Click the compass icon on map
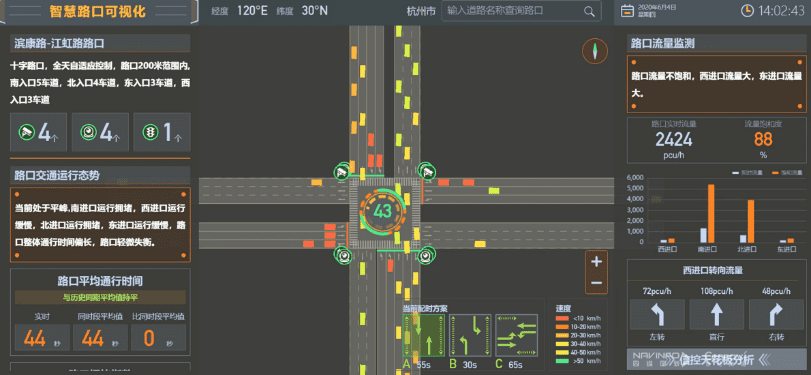The height and width of the screenshot is (375, 811). tap(595, 51)
